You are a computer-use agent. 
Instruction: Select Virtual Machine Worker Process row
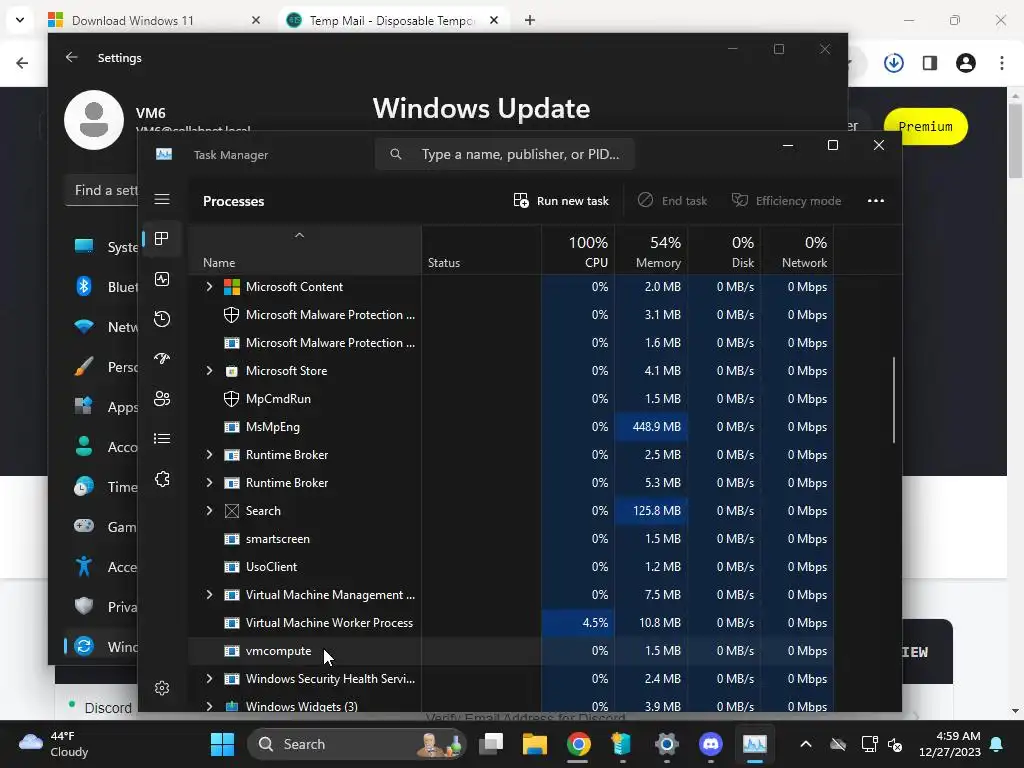tap(511, 623)
